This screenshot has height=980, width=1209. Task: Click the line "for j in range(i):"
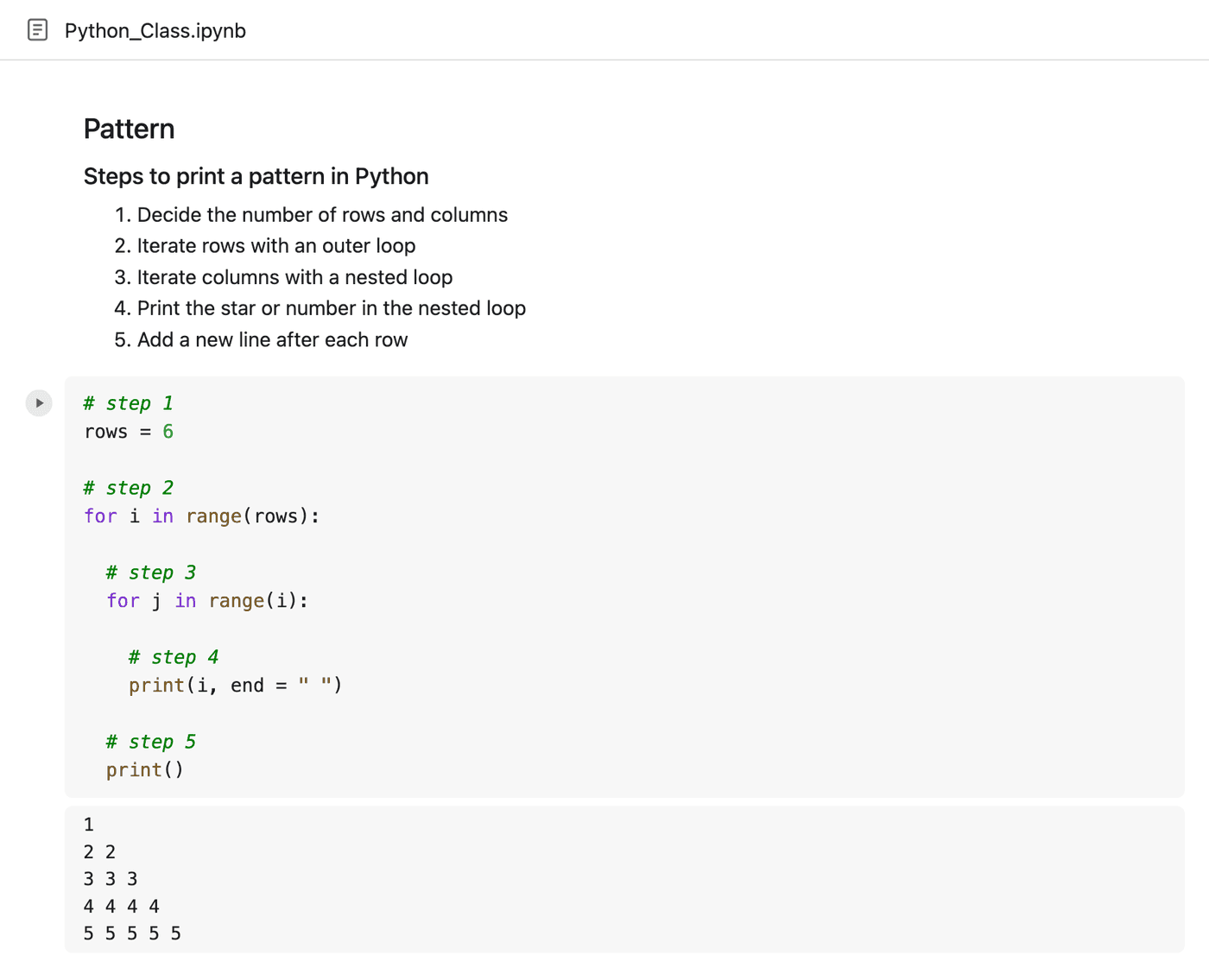207,601
